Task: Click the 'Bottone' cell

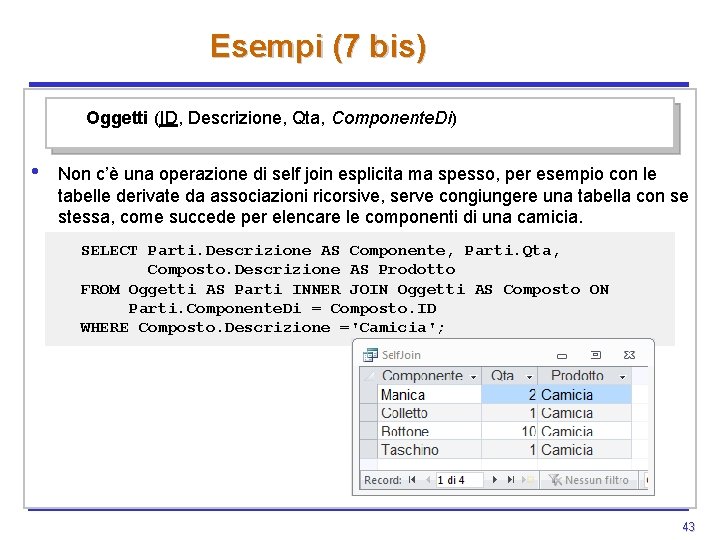Action: click(x=429, y=431)
